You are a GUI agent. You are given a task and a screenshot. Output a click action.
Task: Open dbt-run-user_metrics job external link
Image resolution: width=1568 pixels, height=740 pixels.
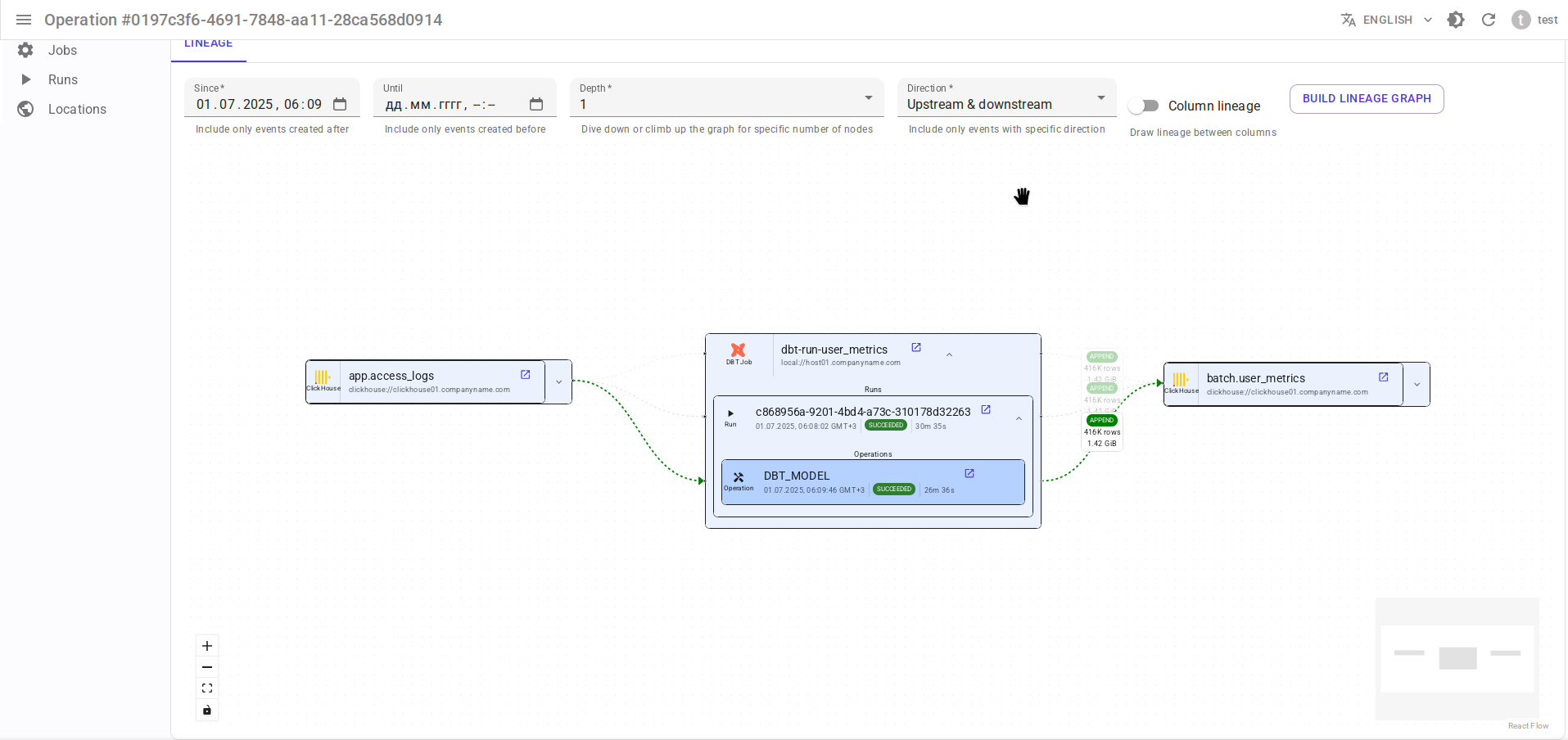[x=916, y=348]
